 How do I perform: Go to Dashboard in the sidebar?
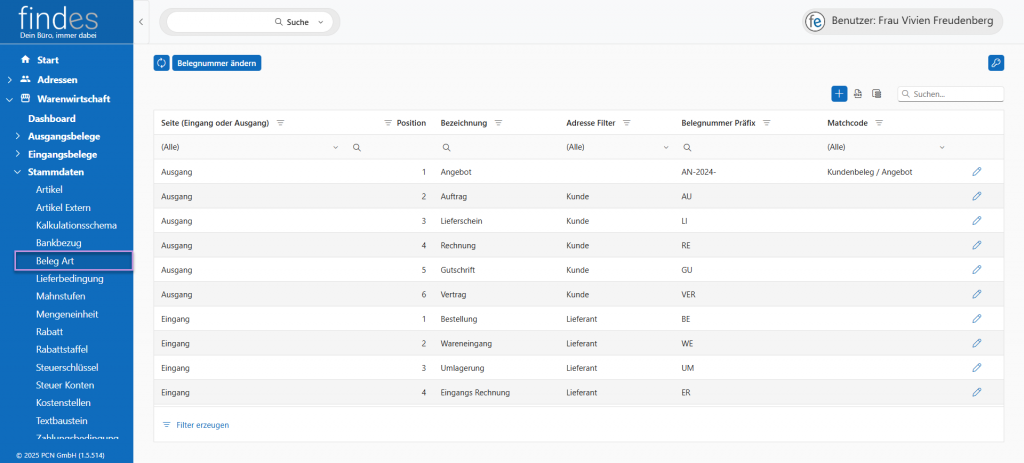tap(51, 118)
